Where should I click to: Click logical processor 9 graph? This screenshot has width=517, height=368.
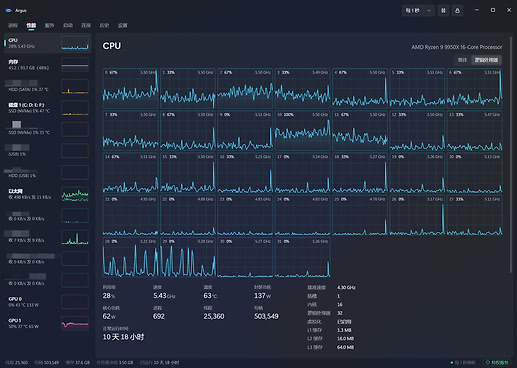[245, 131]
